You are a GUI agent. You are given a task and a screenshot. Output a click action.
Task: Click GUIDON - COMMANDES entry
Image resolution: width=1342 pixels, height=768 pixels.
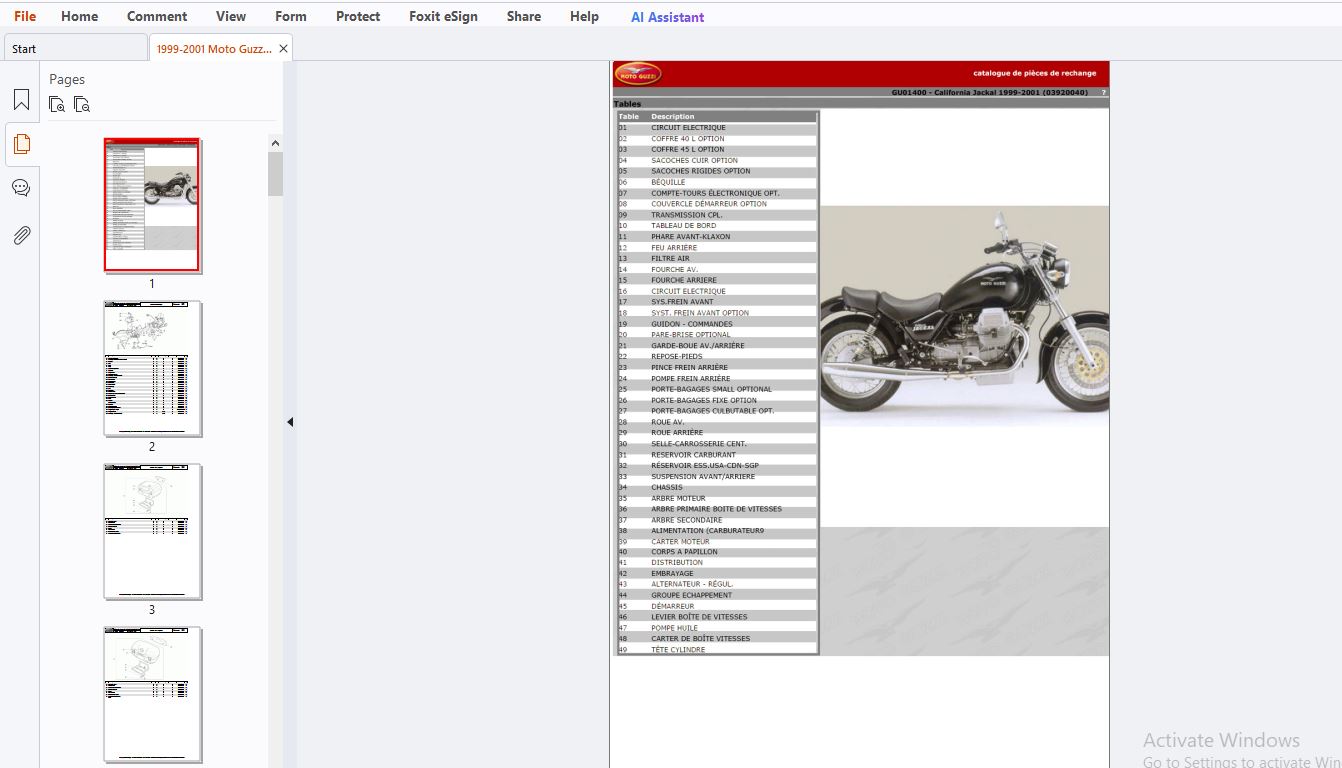coord(691,324)
